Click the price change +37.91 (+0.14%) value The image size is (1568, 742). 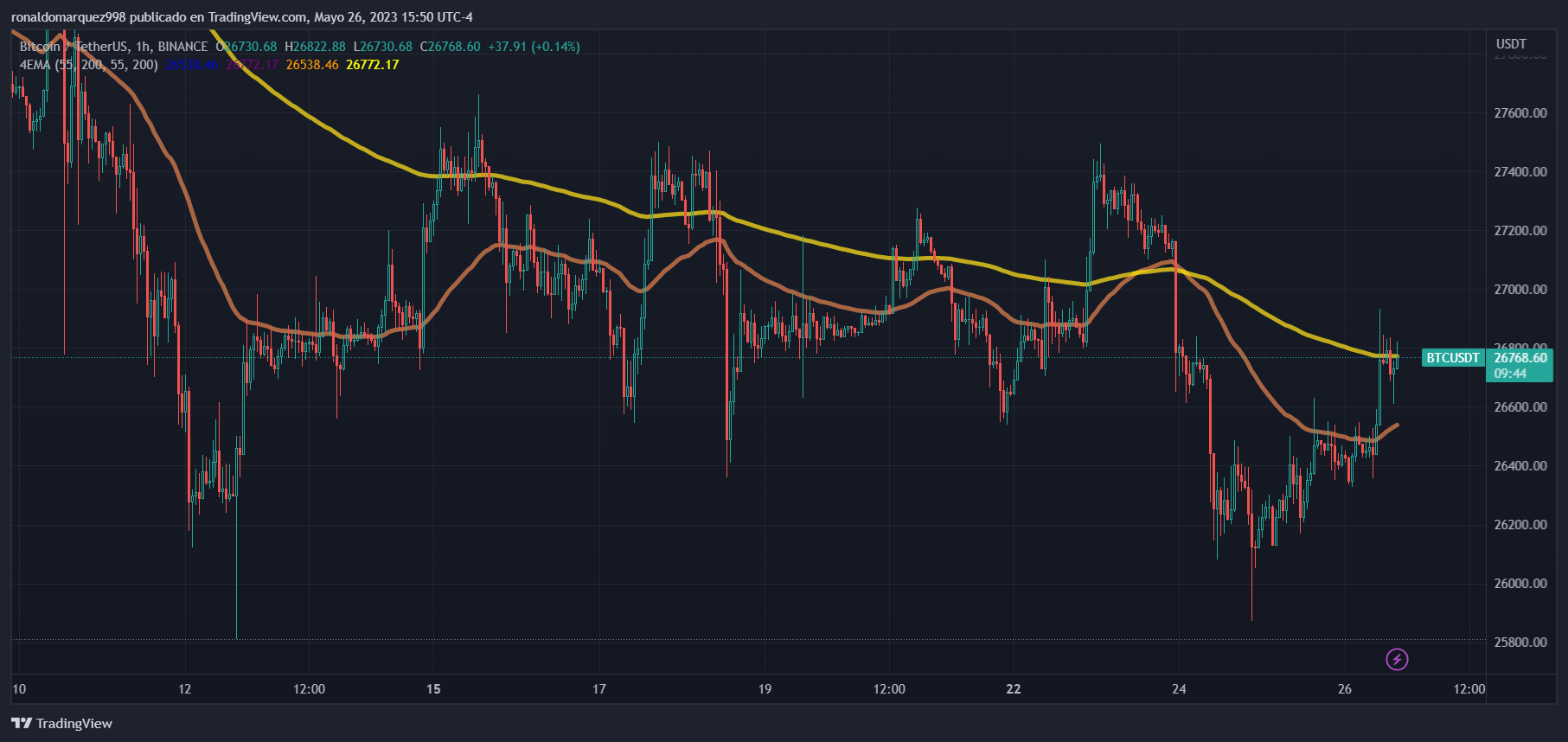point(534,47)
